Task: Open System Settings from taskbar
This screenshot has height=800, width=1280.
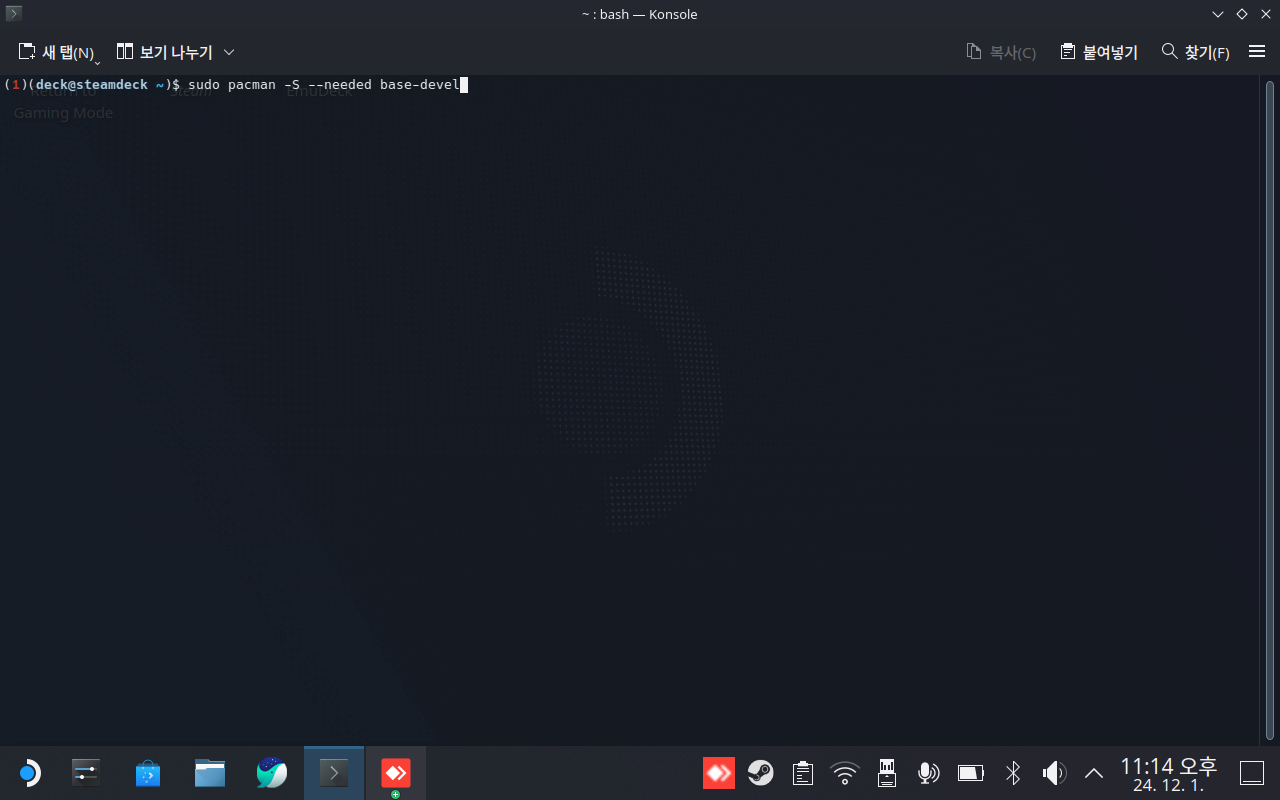Action: click(x=86, y=773)
